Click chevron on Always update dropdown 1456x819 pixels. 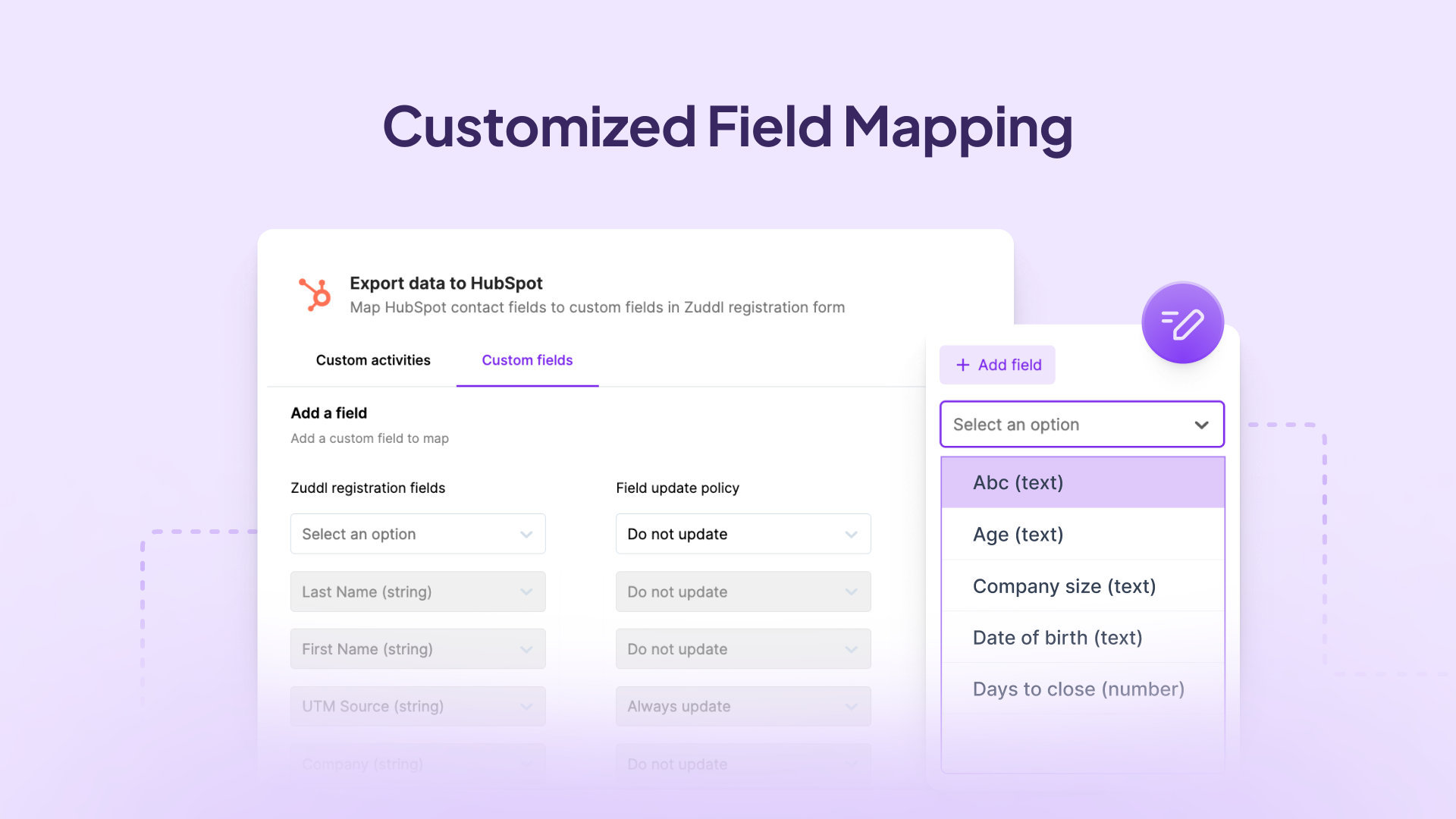click(851, 707)
